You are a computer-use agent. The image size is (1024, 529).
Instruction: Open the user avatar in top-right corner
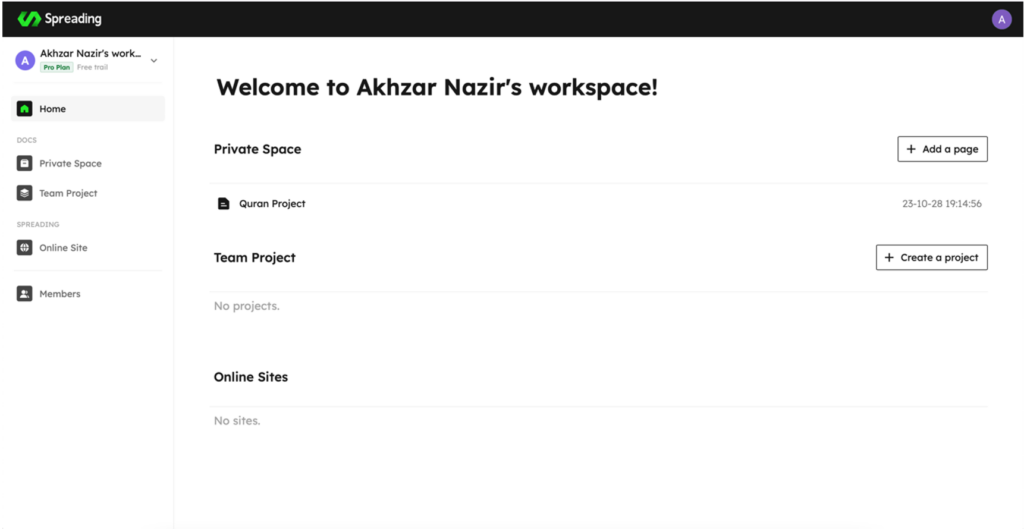tap(1001, 20)
